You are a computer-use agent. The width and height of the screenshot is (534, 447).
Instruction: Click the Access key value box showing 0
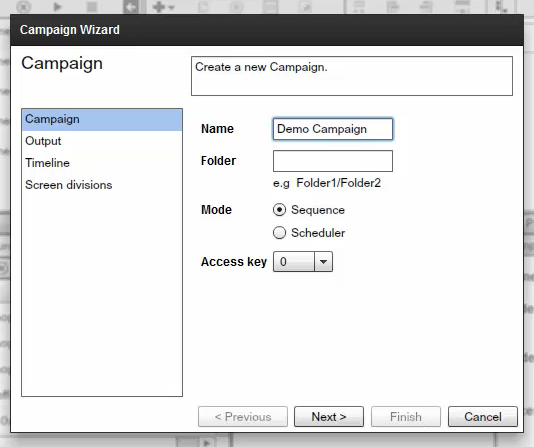tap(294, 262)
